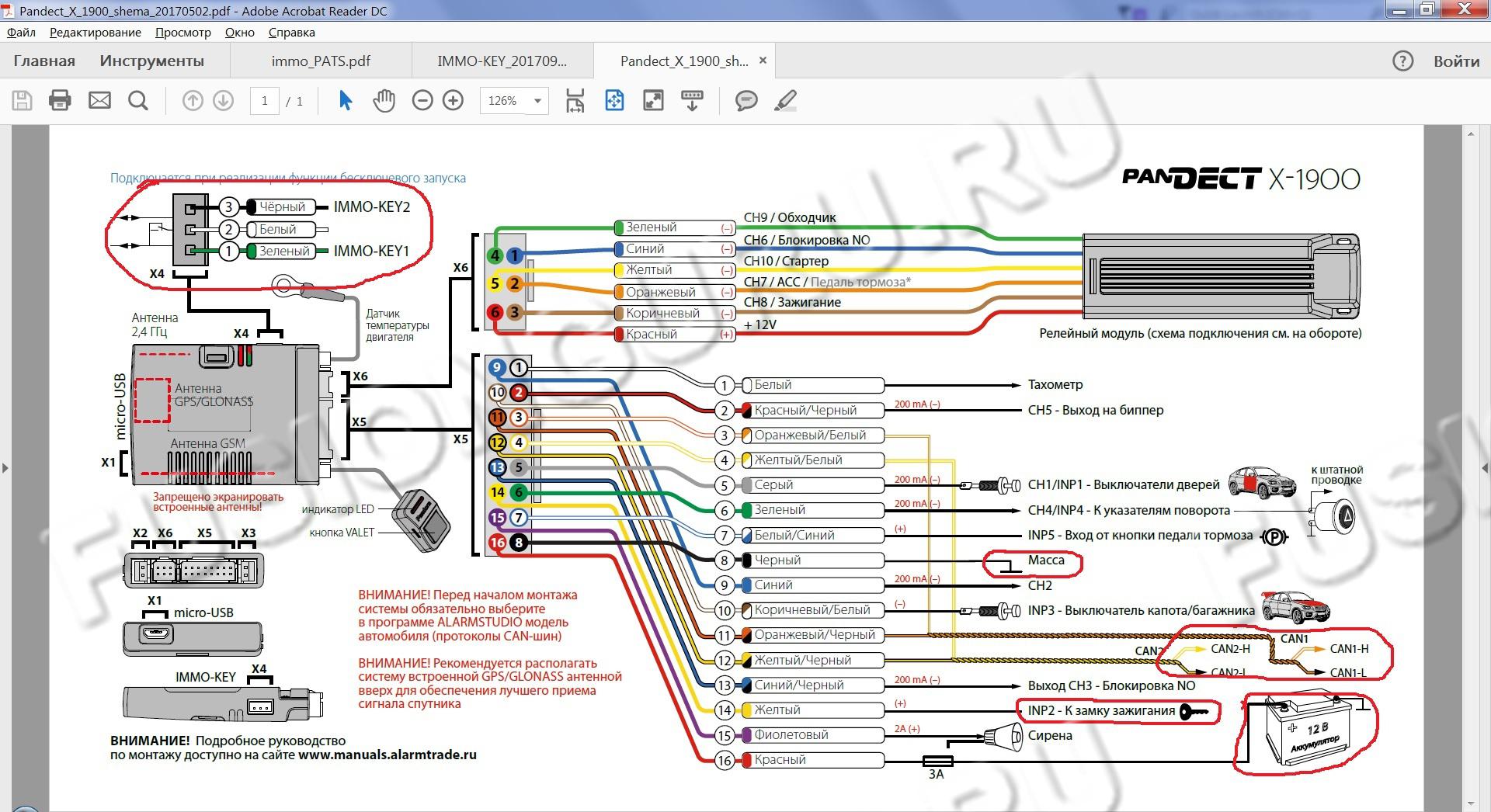Viewport: 1491px width, 812px height.
Task: Click the www.manuals.alarmtrade.ru link text
Action: 388,755
